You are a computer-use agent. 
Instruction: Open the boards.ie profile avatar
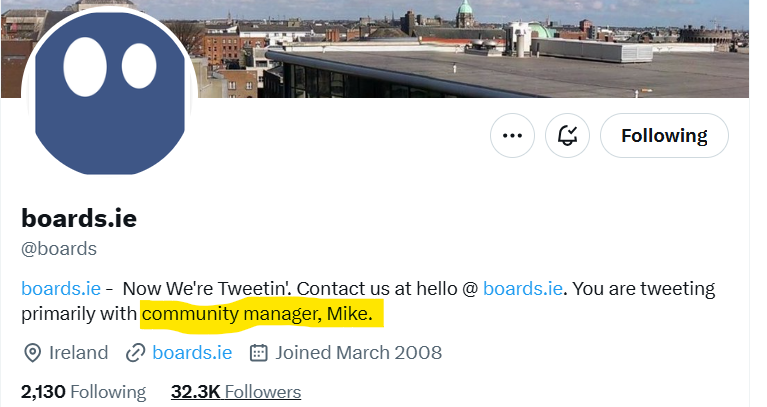110,95
